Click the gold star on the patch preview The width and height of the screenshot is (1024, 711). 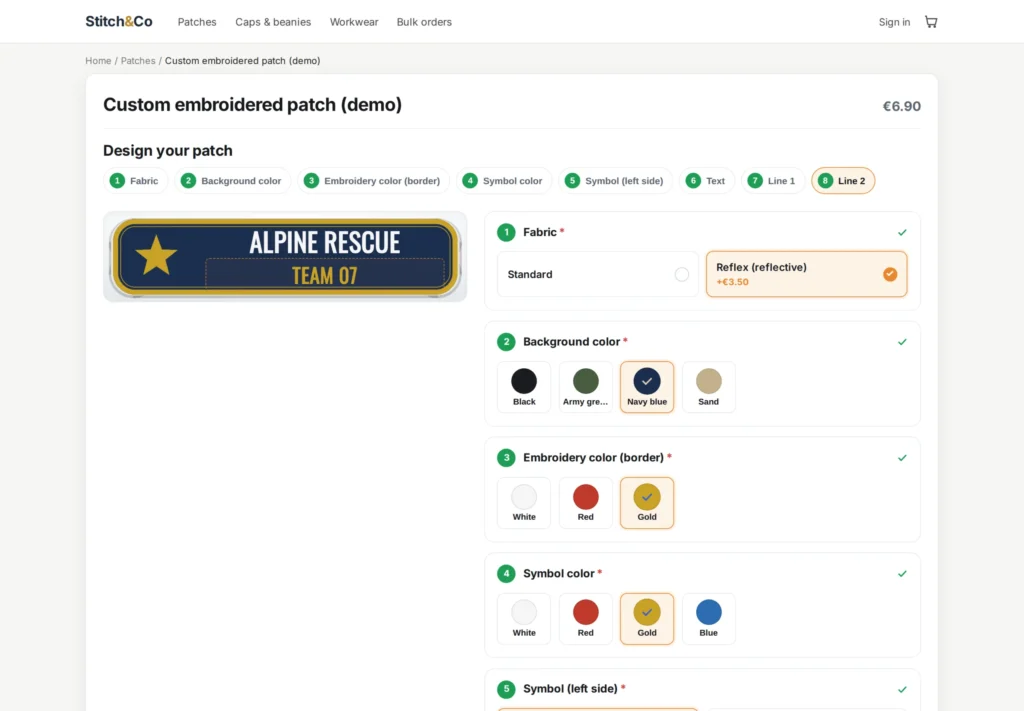click(x=156, y=255)
